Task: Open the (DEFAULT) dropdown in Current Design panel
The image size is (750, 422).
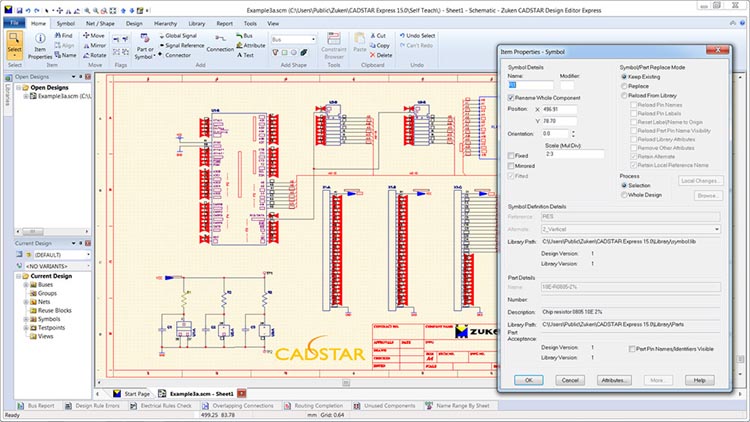Action: click(x=88, y=255)
